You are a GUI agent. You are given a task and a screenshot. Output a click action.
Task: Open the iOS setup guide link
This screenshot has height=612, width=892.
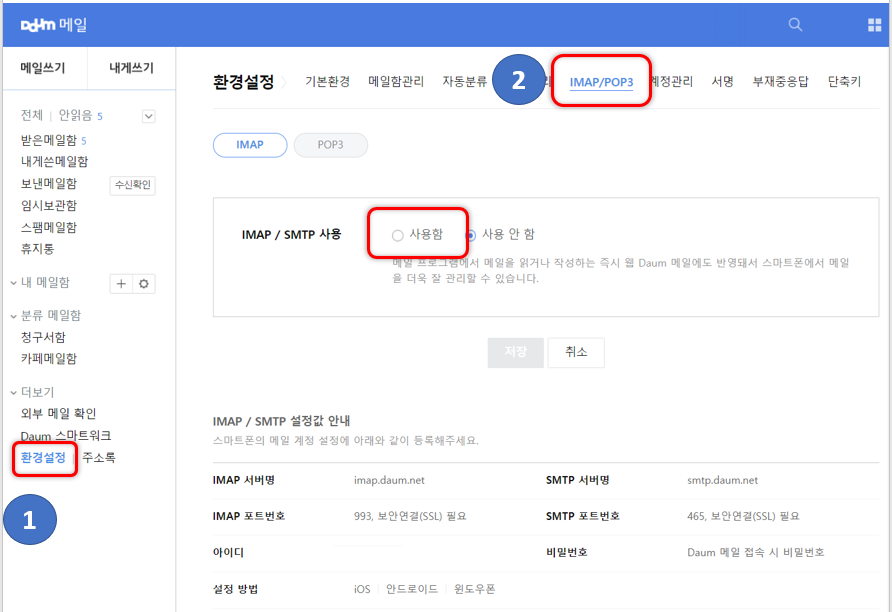point(362,589)
